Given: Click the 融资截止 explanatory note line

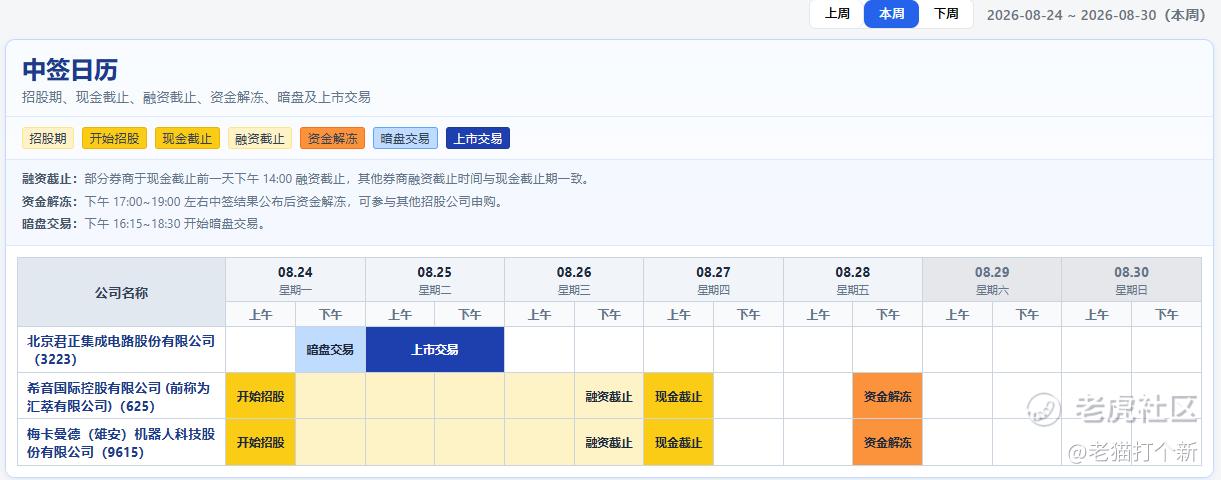Looking at the screenshot, I should 307,179.
